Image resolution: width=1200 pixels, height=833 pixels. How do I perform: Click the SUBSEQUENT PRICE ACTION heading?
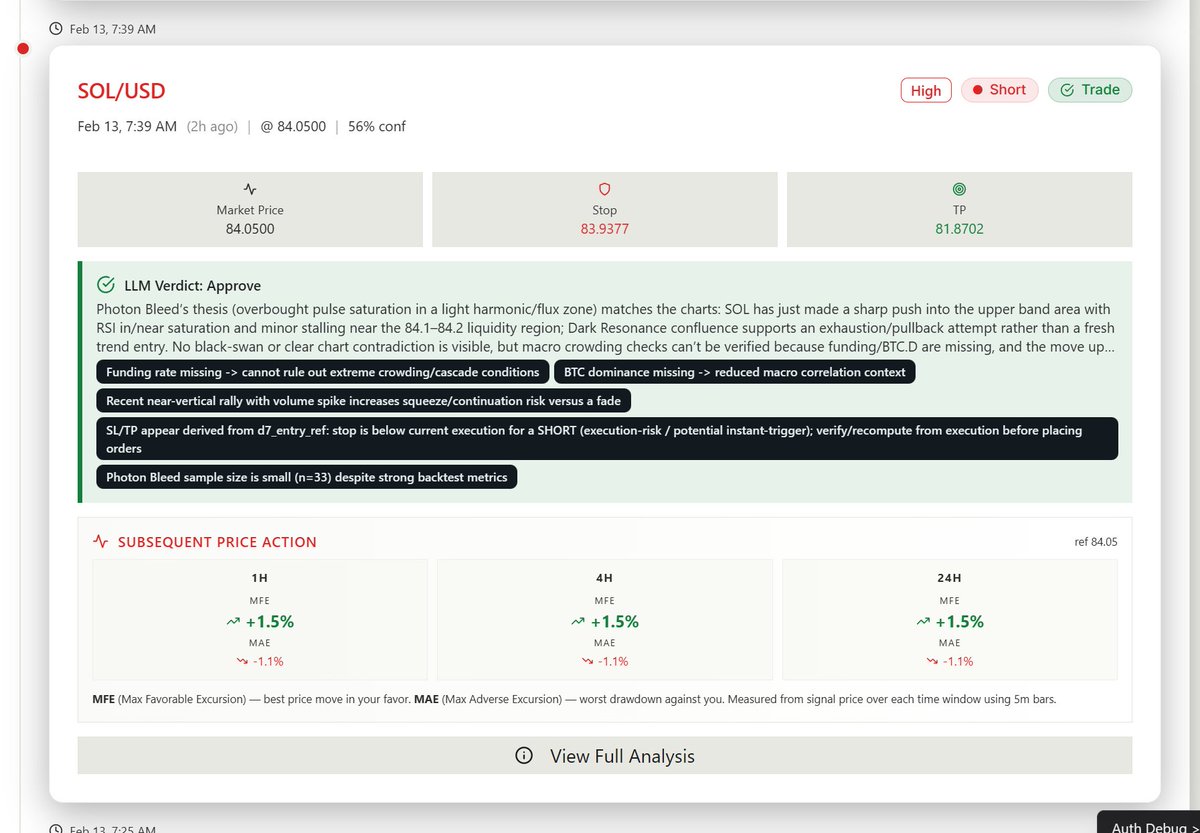click(217, 542)
